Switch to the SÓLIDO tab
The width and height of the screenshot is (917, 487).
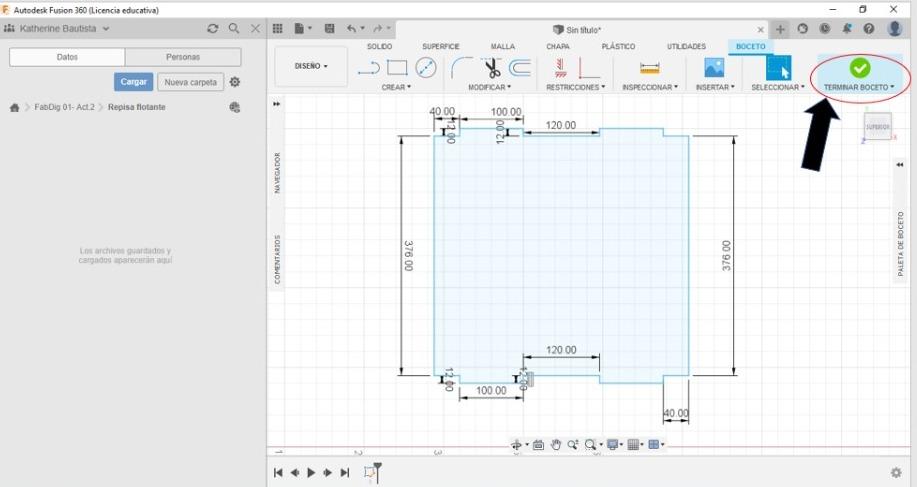pos(380,46)
